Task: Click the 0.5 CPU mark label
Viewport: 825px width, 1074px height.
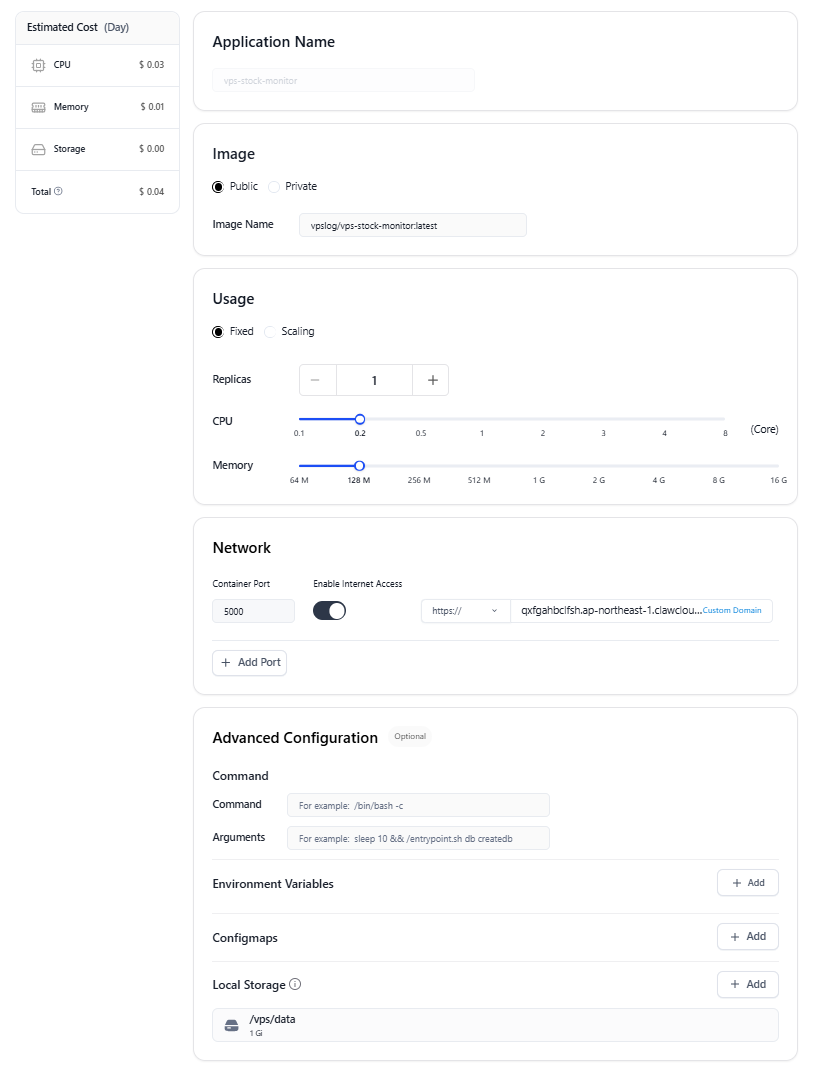Action: pos(421,433)
